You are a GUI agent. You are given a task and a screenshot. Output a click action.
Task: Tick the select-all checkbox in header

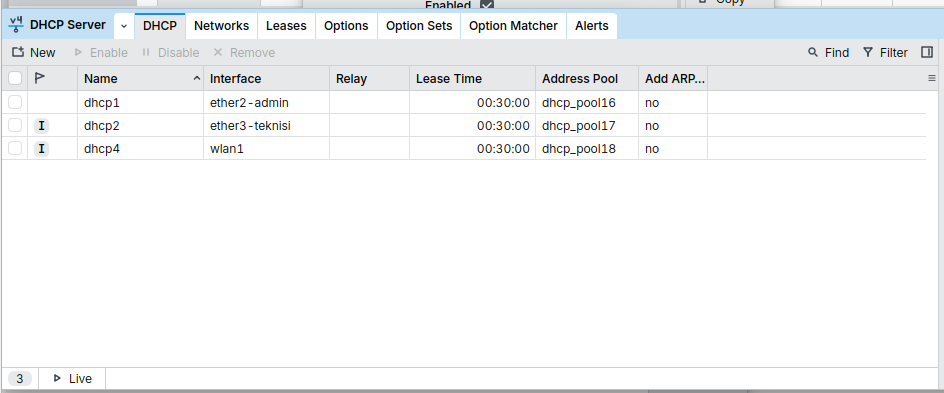click(15, 78)
